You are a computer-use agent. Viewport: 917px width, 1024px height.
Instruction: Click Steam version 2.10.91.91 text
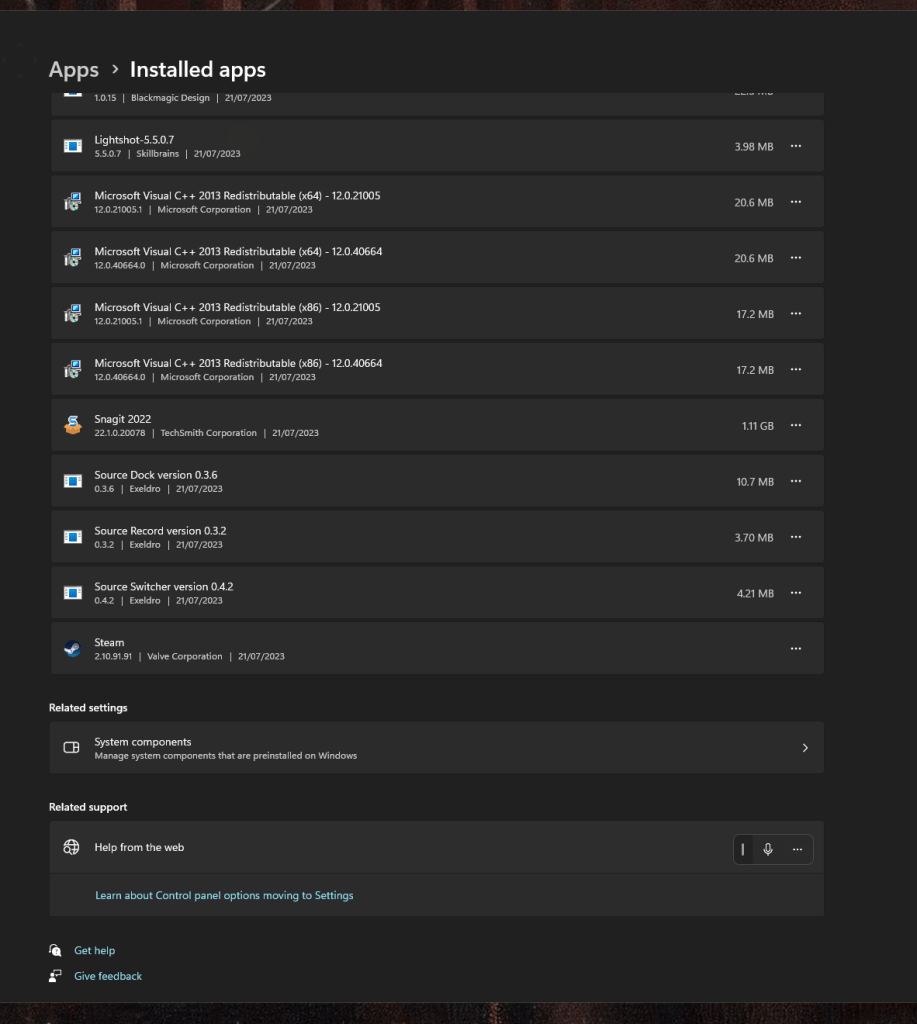(113, 656)
